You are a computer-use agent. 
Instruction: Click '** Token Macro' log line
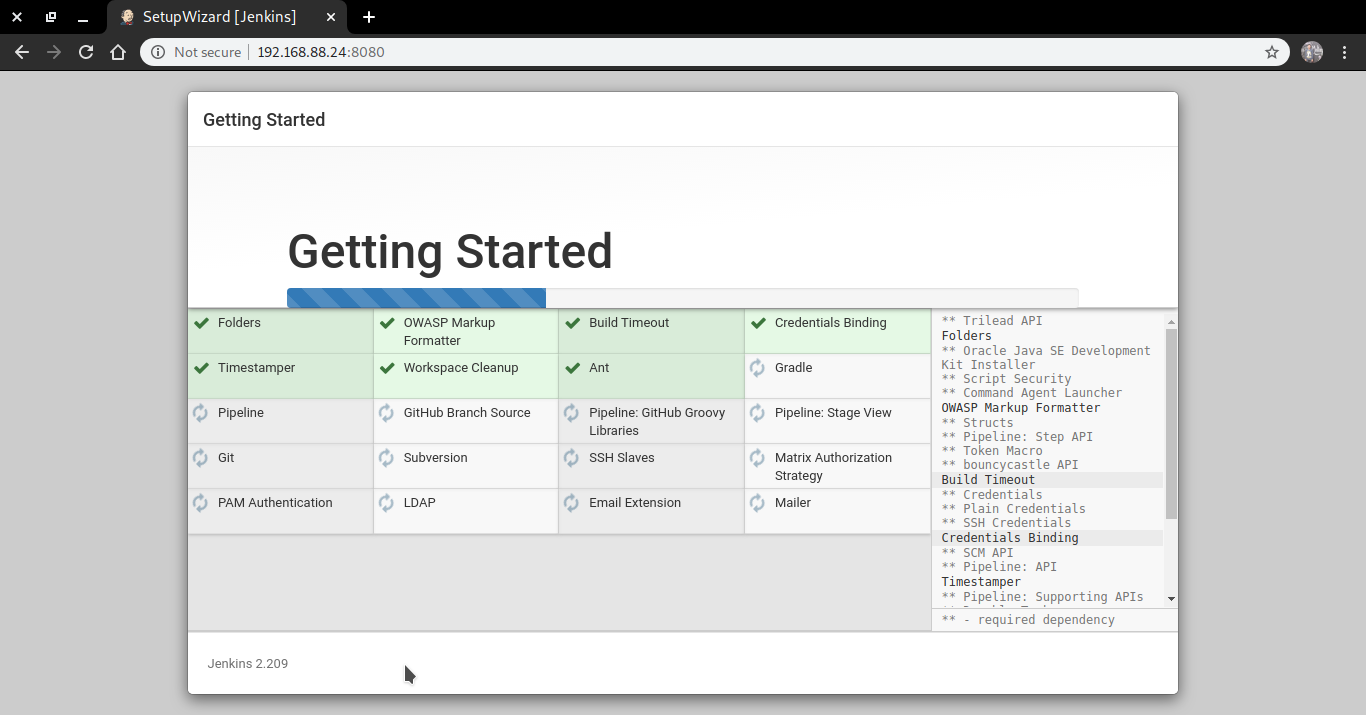[992, 451]
